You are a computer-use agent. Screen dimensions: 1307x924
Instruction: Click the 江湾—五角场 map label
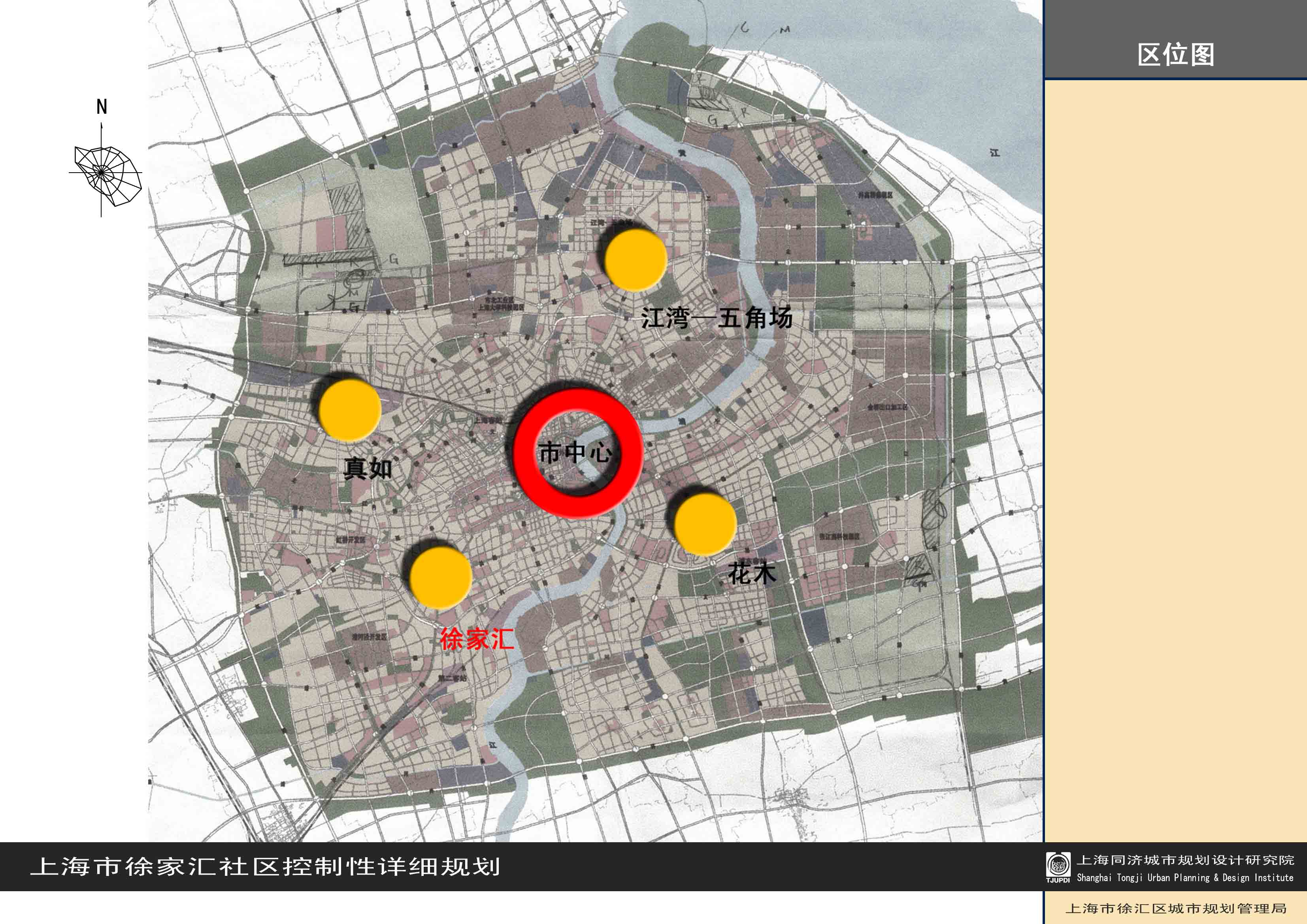click(x=717, y=318)
